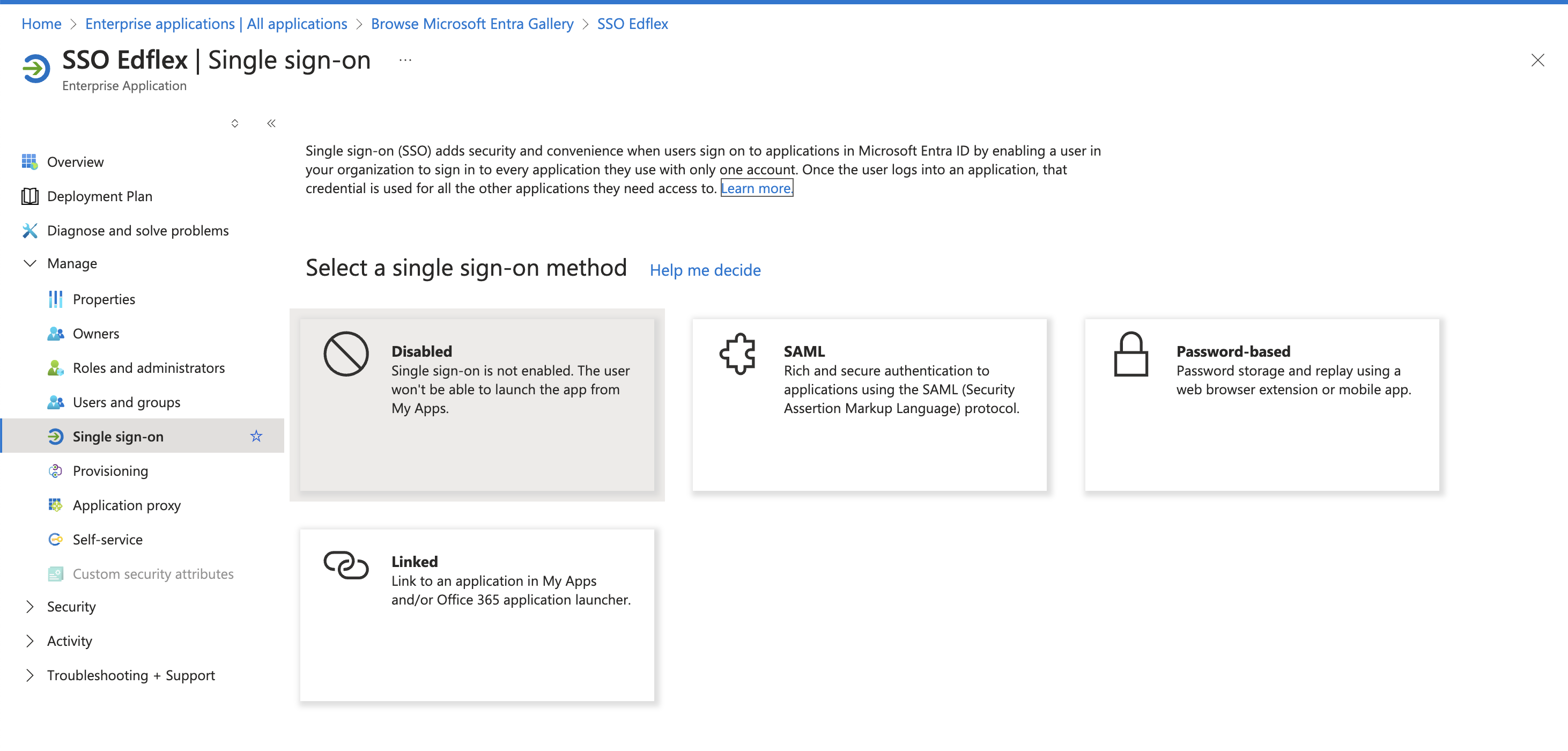Image resolution: width=1568 pixels, height=751 pixels.
Task: Click the Single sign-on arrow icon in sidebar
Action: 55,437
